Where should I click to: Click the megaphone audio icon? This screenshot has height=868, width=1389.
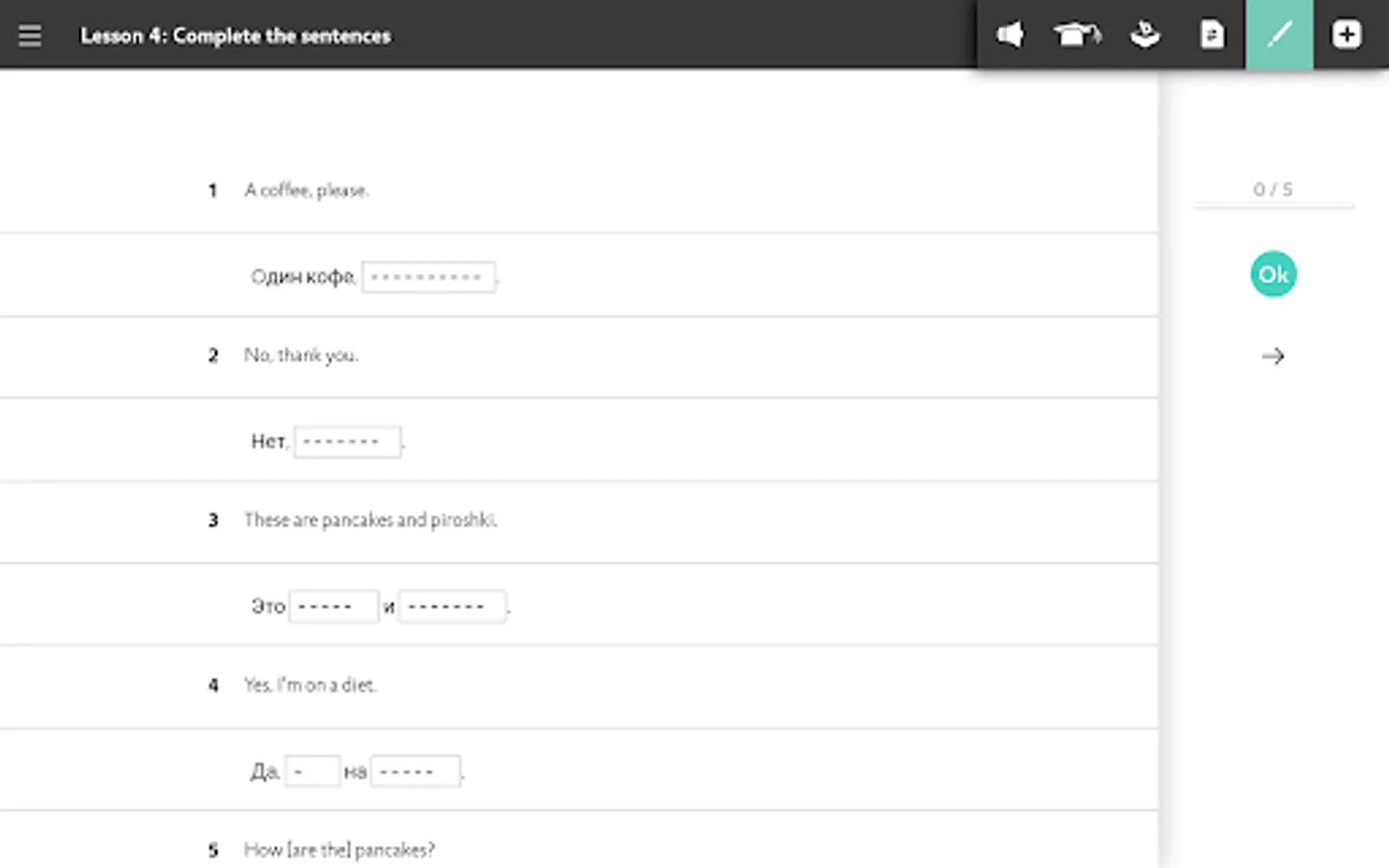click(1010, 36)
